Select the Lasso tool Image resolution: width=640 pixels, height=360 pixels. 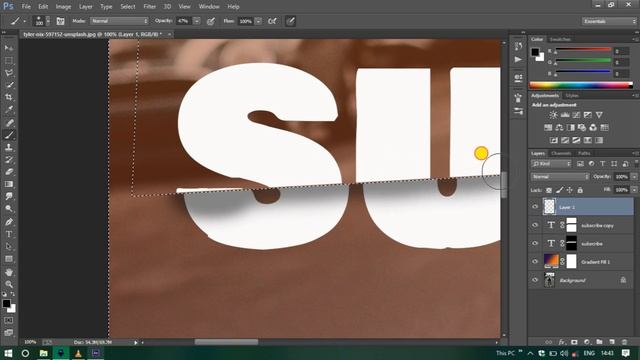pyautogui.click(x=9, y=73)
